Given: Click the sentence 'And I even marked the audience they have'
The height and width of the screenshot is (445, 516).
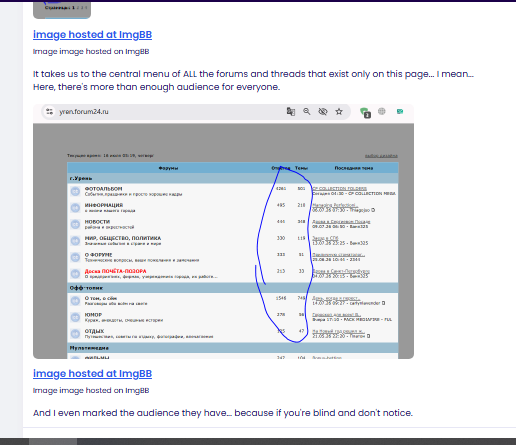Looking at the screenshot, I should (x=223, y=413).
